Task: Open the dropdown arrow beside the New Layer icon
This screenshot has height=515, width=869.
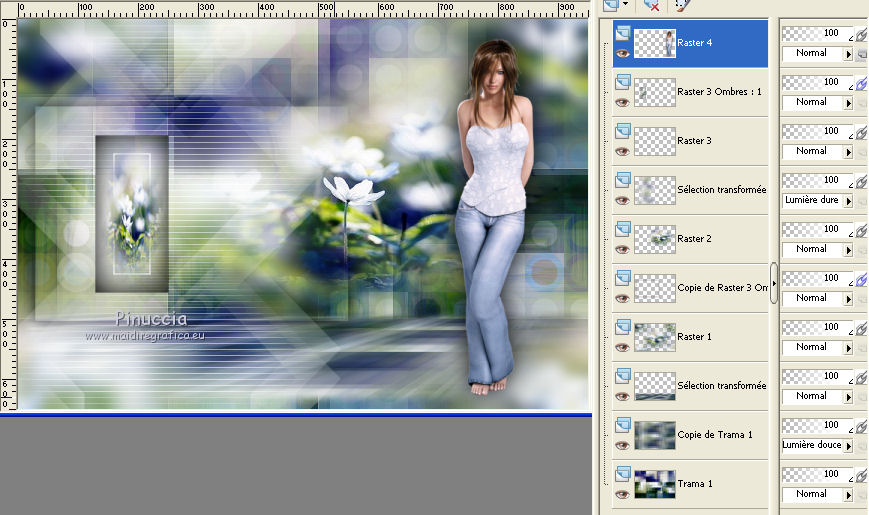Action: pos(625,5)
